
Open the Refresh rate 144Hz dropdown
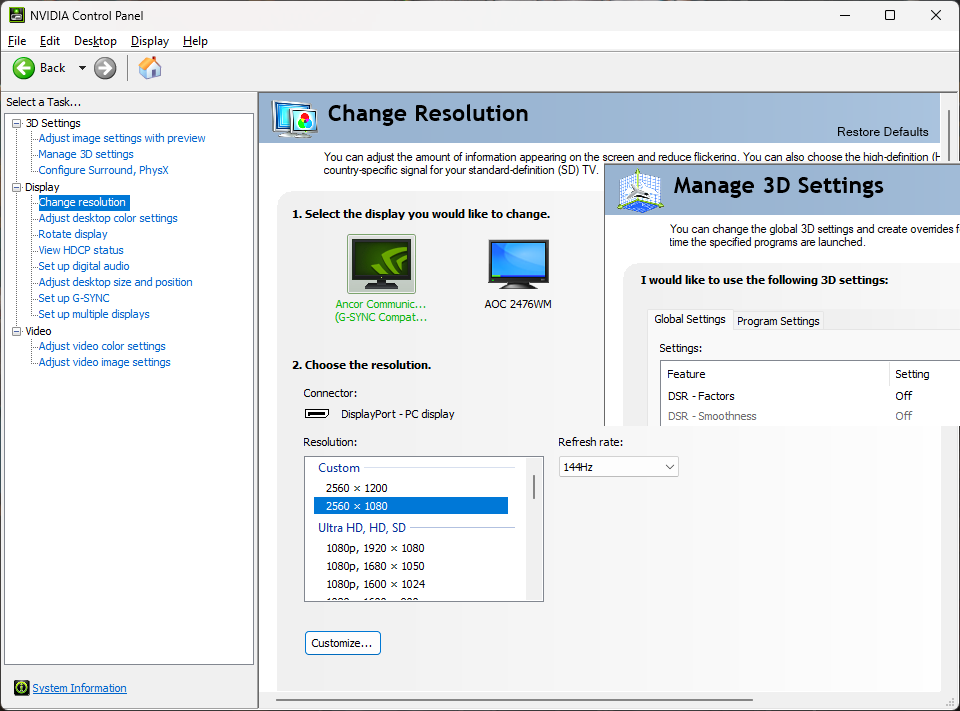[x=618, y=467]
